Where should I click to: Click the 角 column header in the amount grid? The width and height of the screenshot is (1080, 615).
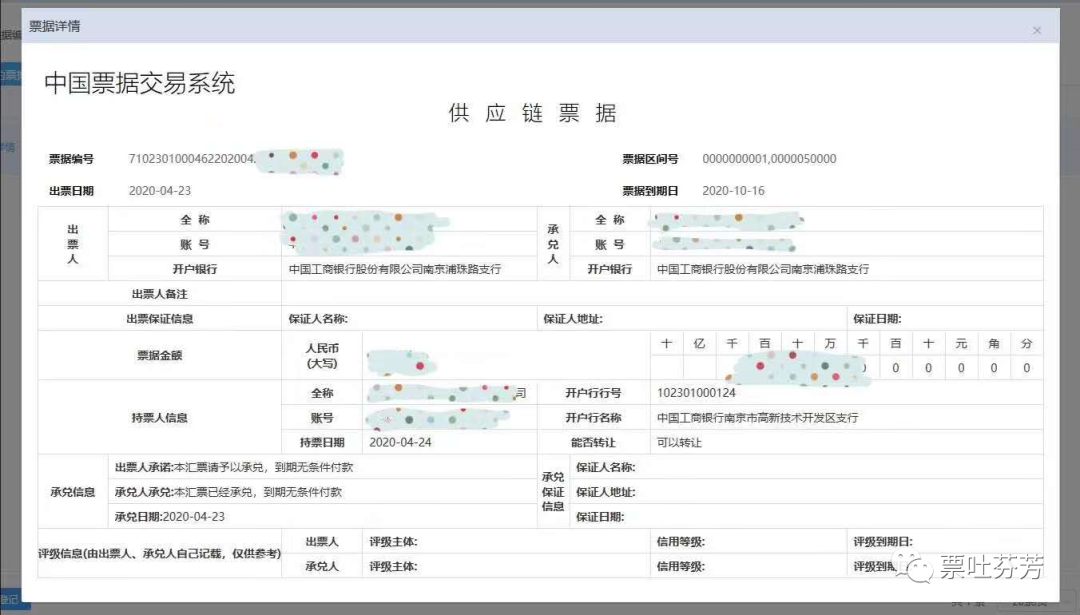tap(993, 344)
